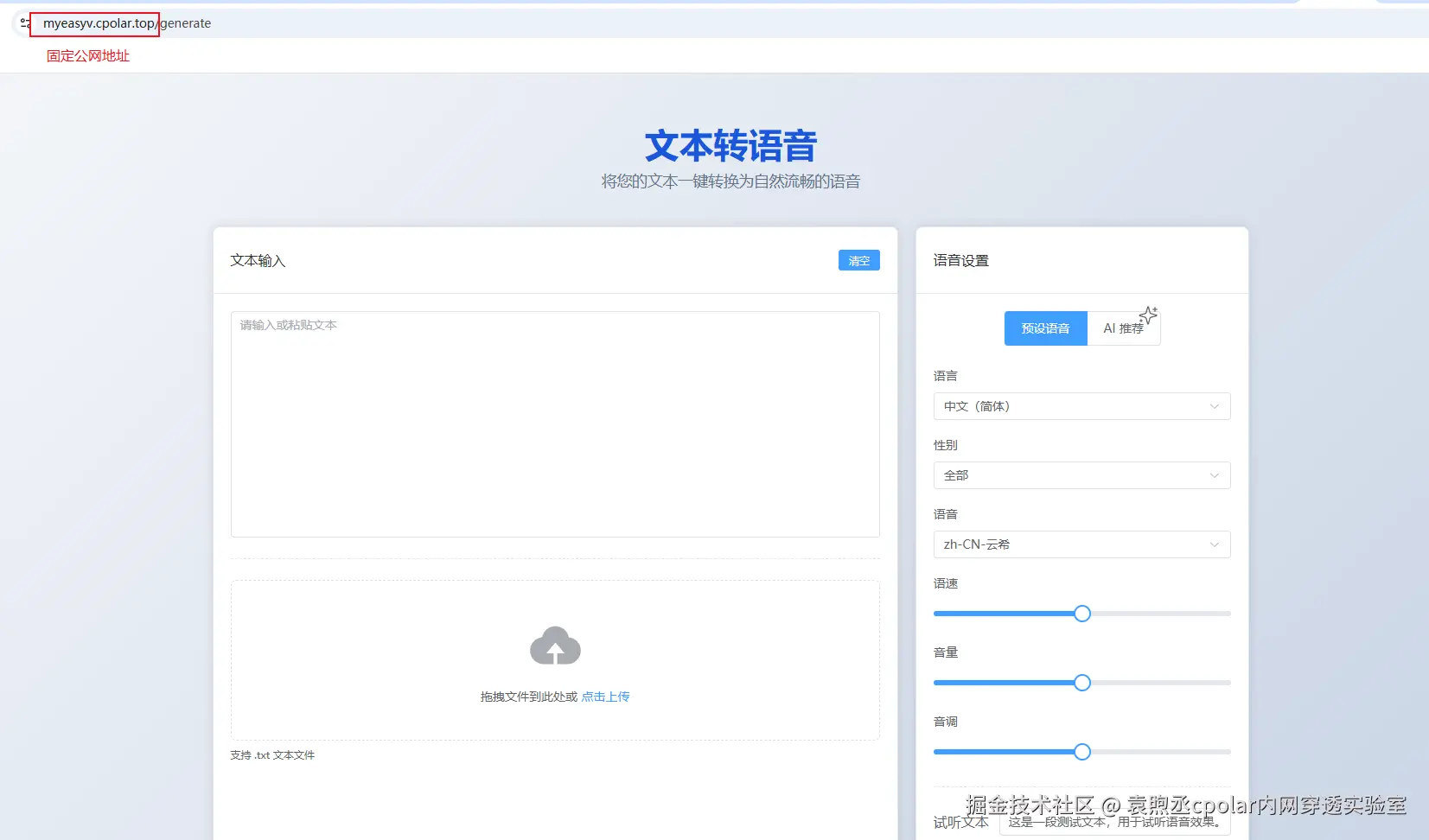Open the 语音 dropdown showing zh-CN-云希
1429x840 pixels.
pos(1081,544)
